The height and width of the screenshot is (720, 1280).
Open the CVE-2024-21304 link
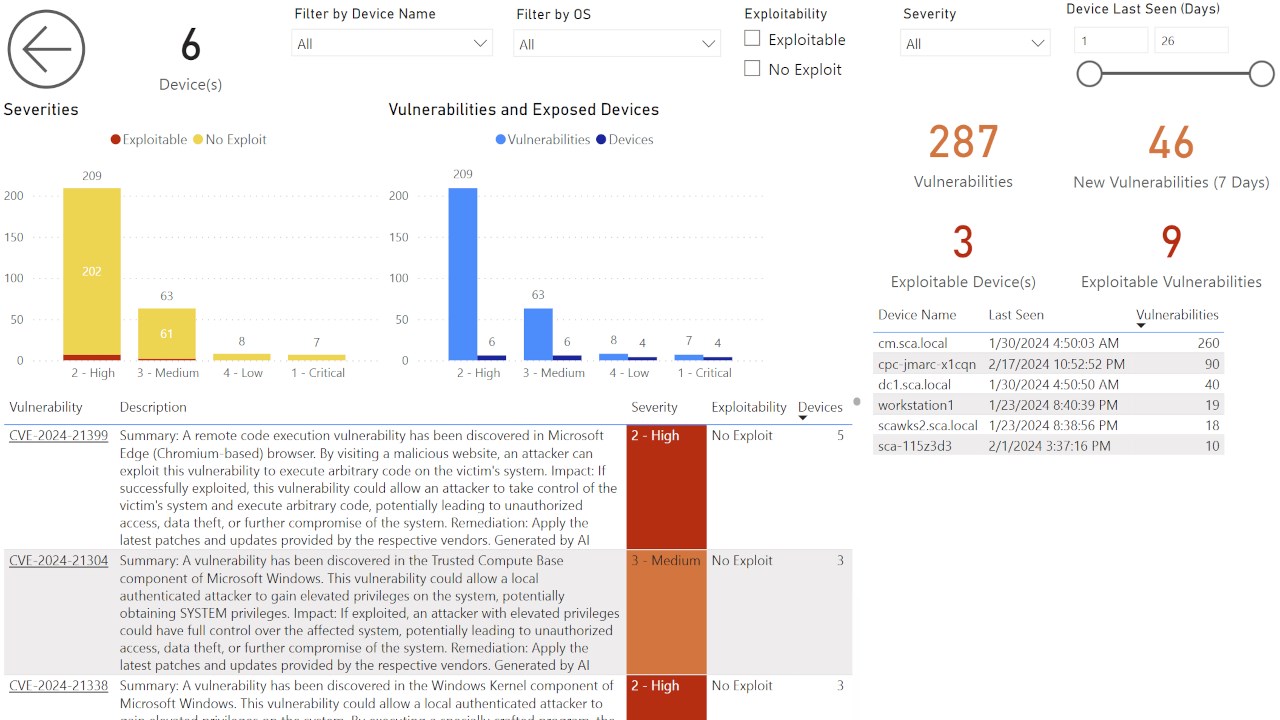[x=58, y=561]
